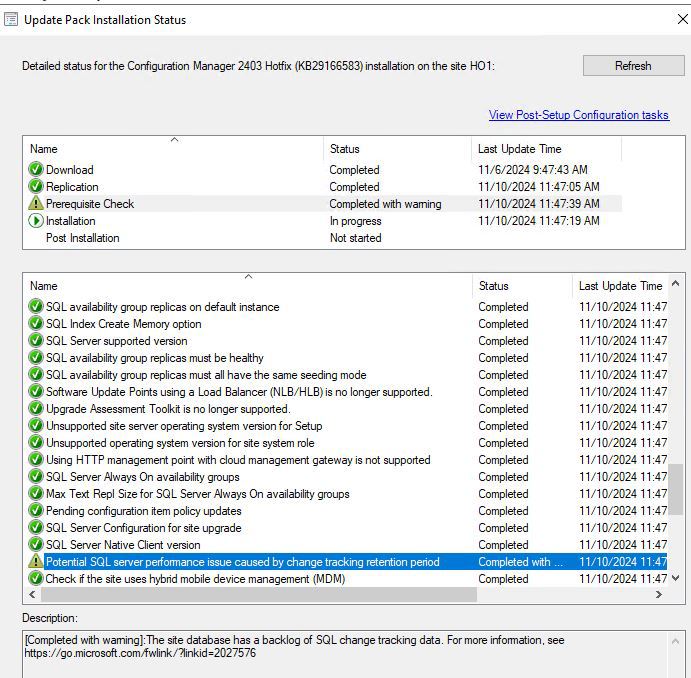This screenshot has width=691, height=678.
Task: Click Download time 11/6/2024 9:47:43 AM
Action: click(533, 170)
